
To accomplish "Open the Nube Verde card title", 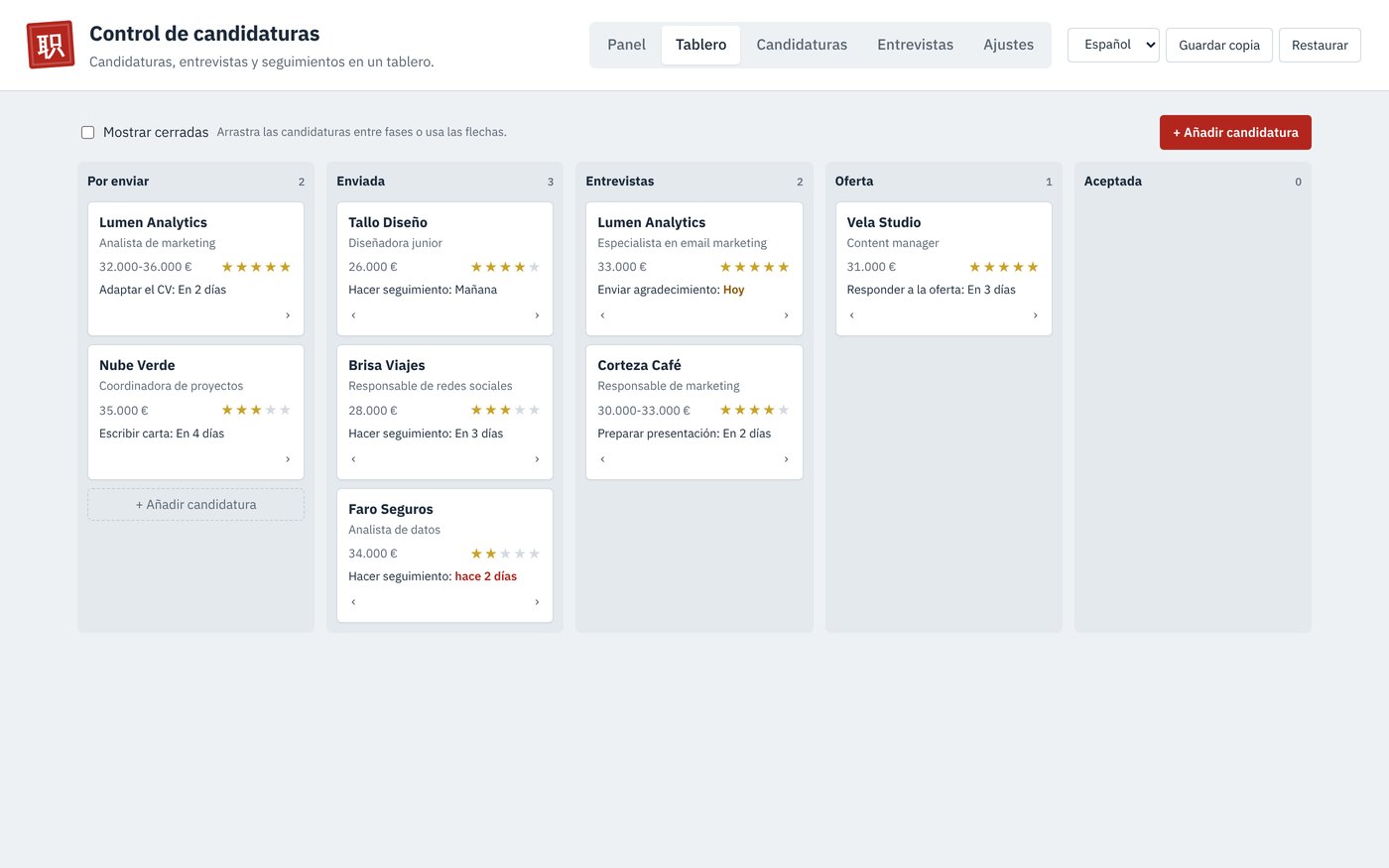I will (137, 365).
